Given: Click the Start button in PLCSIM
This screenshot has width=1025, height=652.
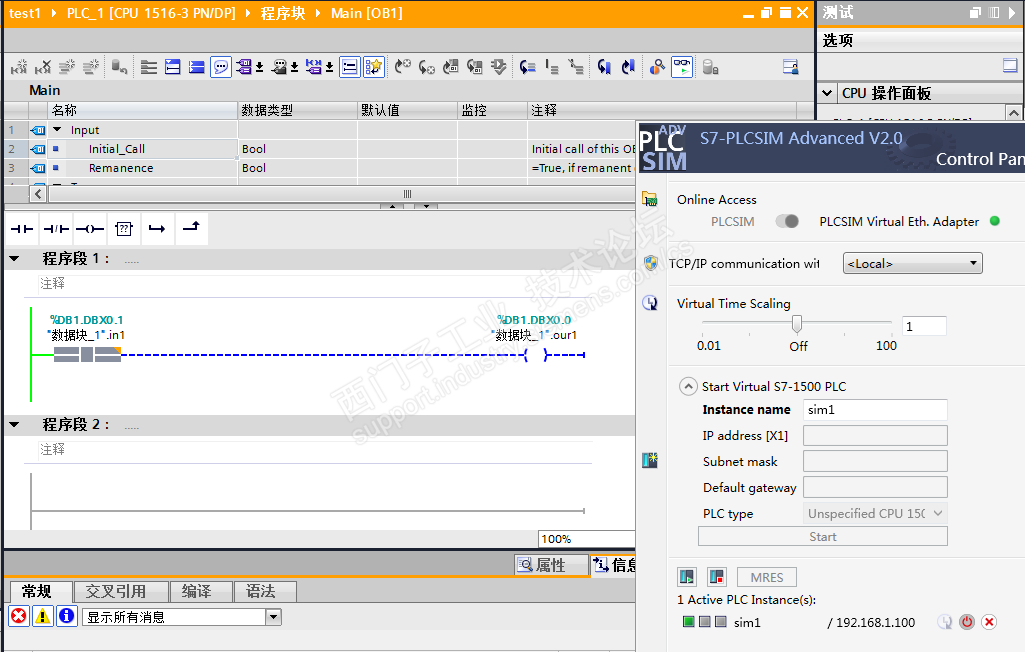Looking at the screenshot, I should click(x=822, y=536).
